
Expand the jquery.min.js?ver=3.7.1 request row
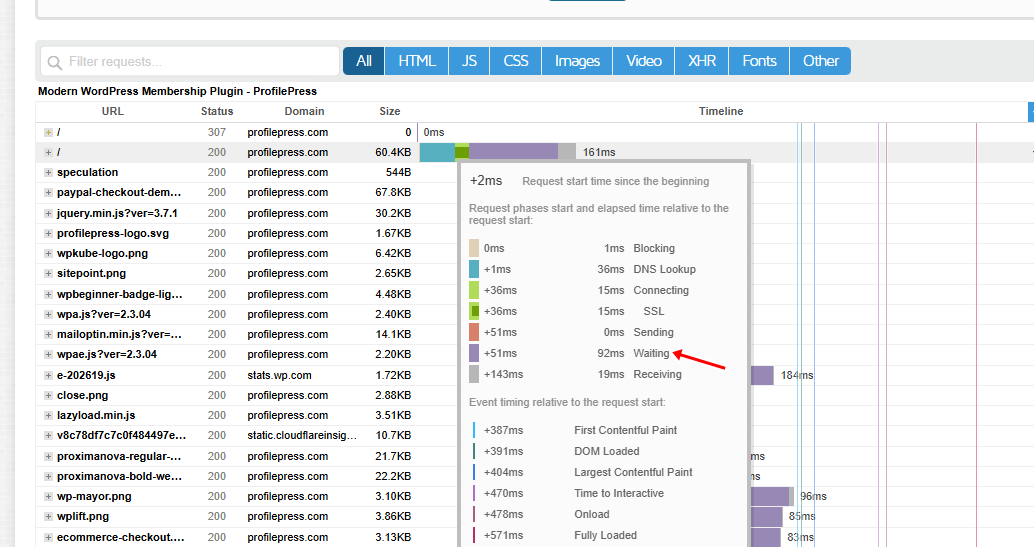click(x=48, y=213)
